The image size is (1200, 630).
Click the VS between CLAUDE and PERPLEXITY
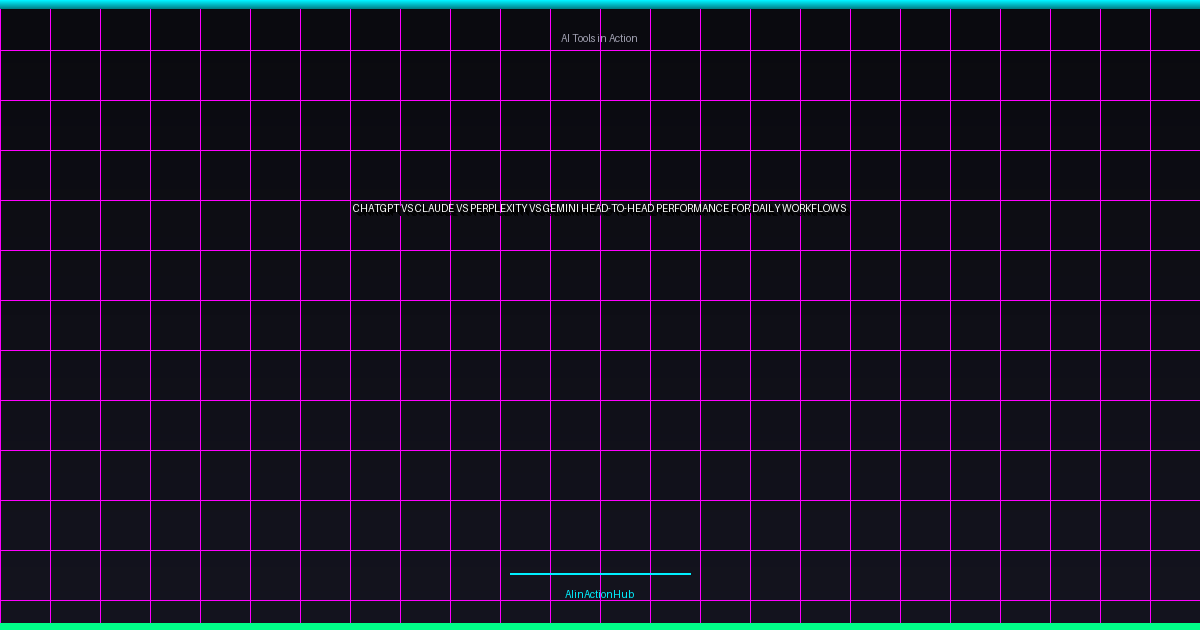[x=462, y=209]
